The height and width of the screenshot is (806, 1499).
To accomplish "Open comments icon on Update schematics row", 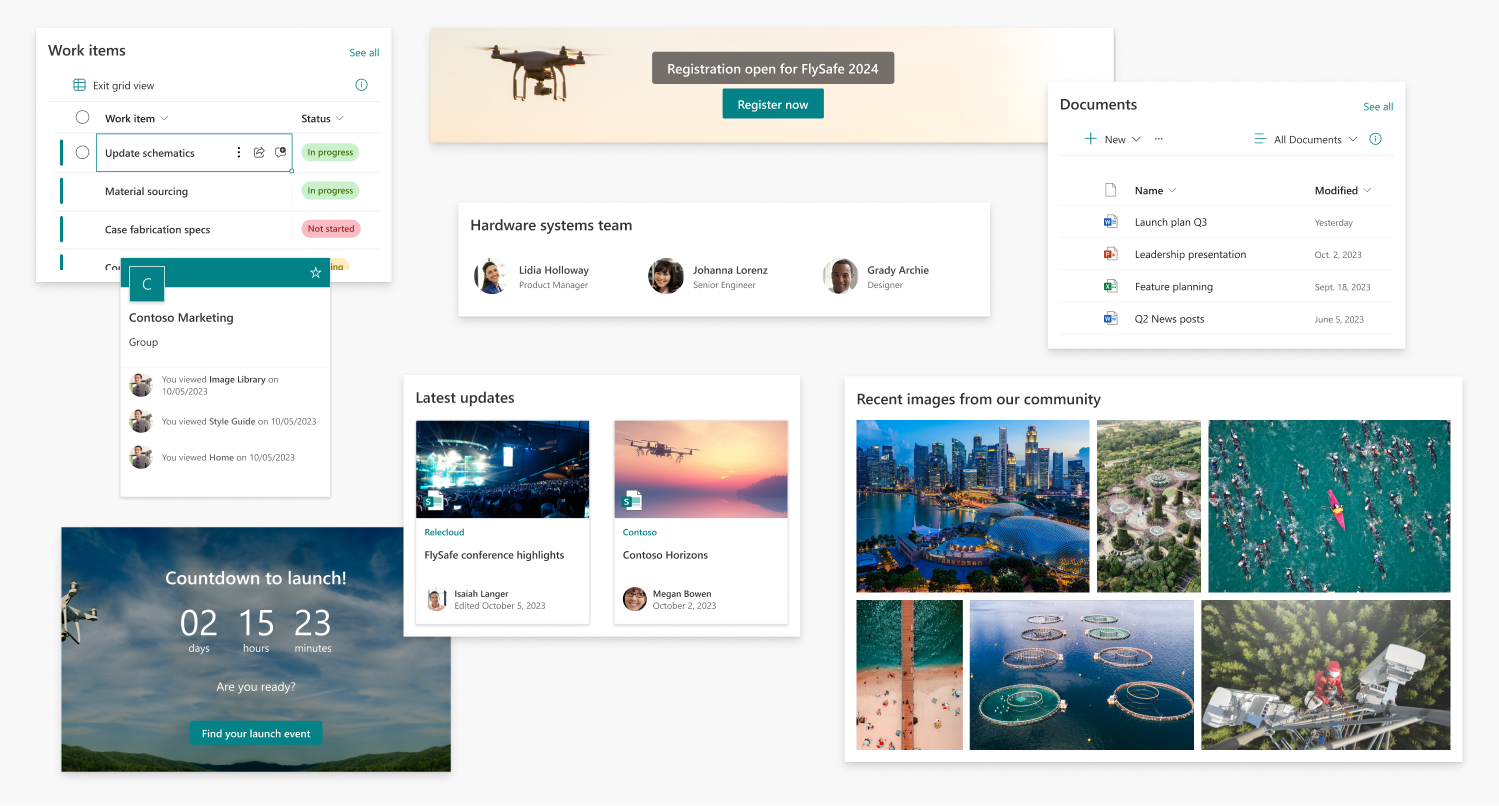I will point(280,152).
